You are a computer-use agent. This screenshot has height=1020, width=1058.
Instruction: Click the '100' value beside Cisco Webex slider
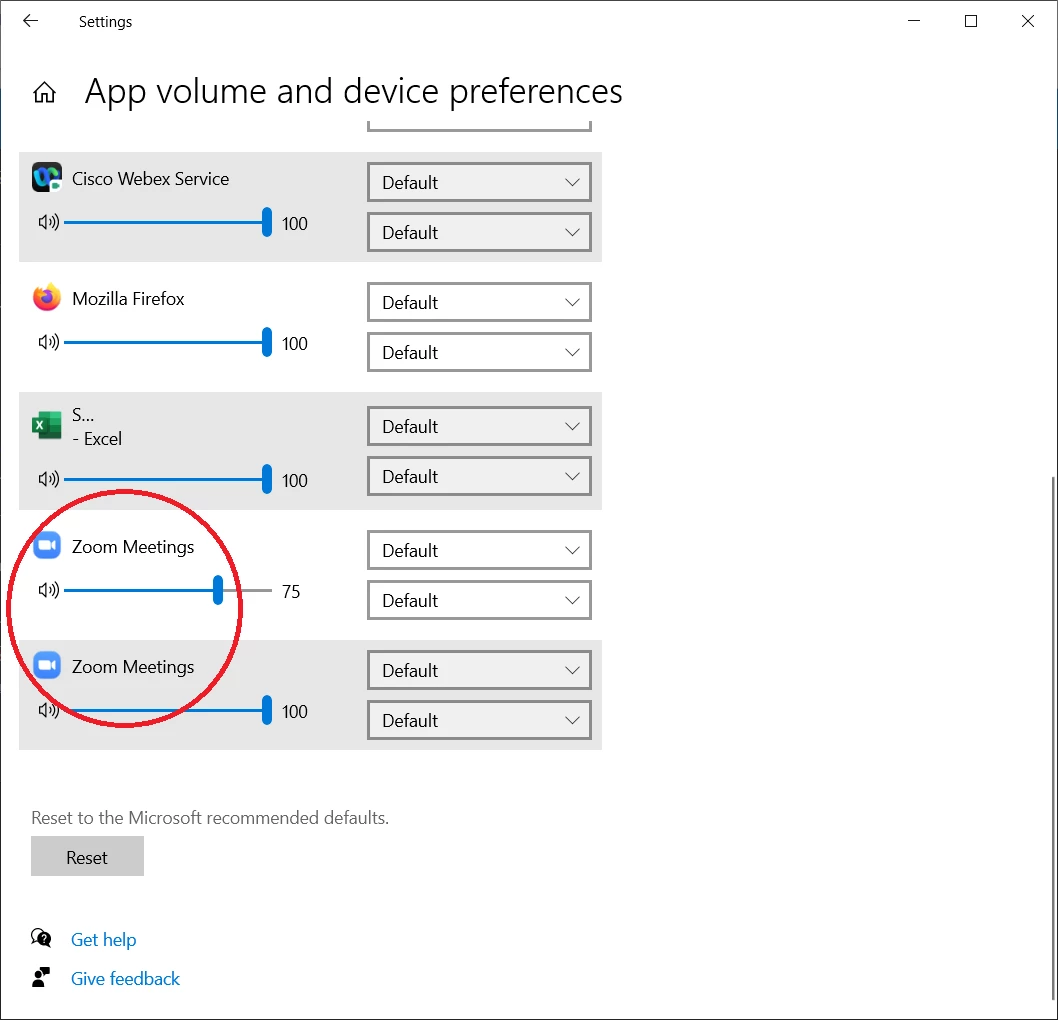click(x=294, y=223)
